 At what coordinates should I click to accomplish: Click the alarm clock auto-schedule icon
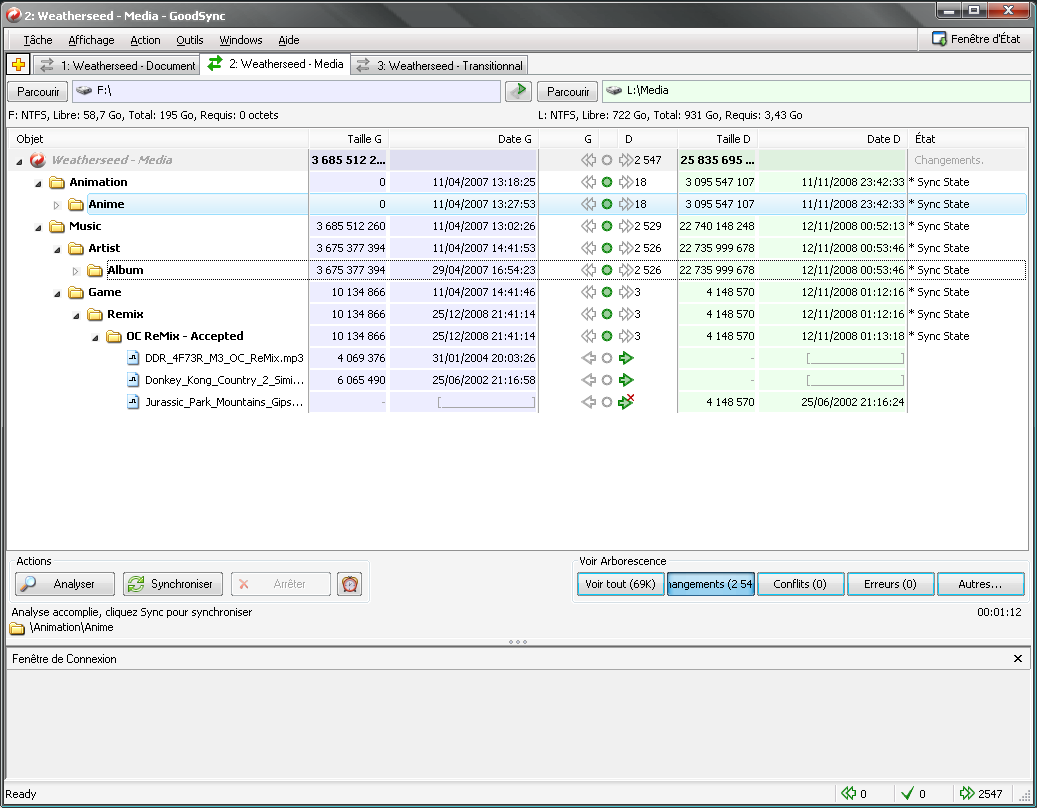click(349, 584)
